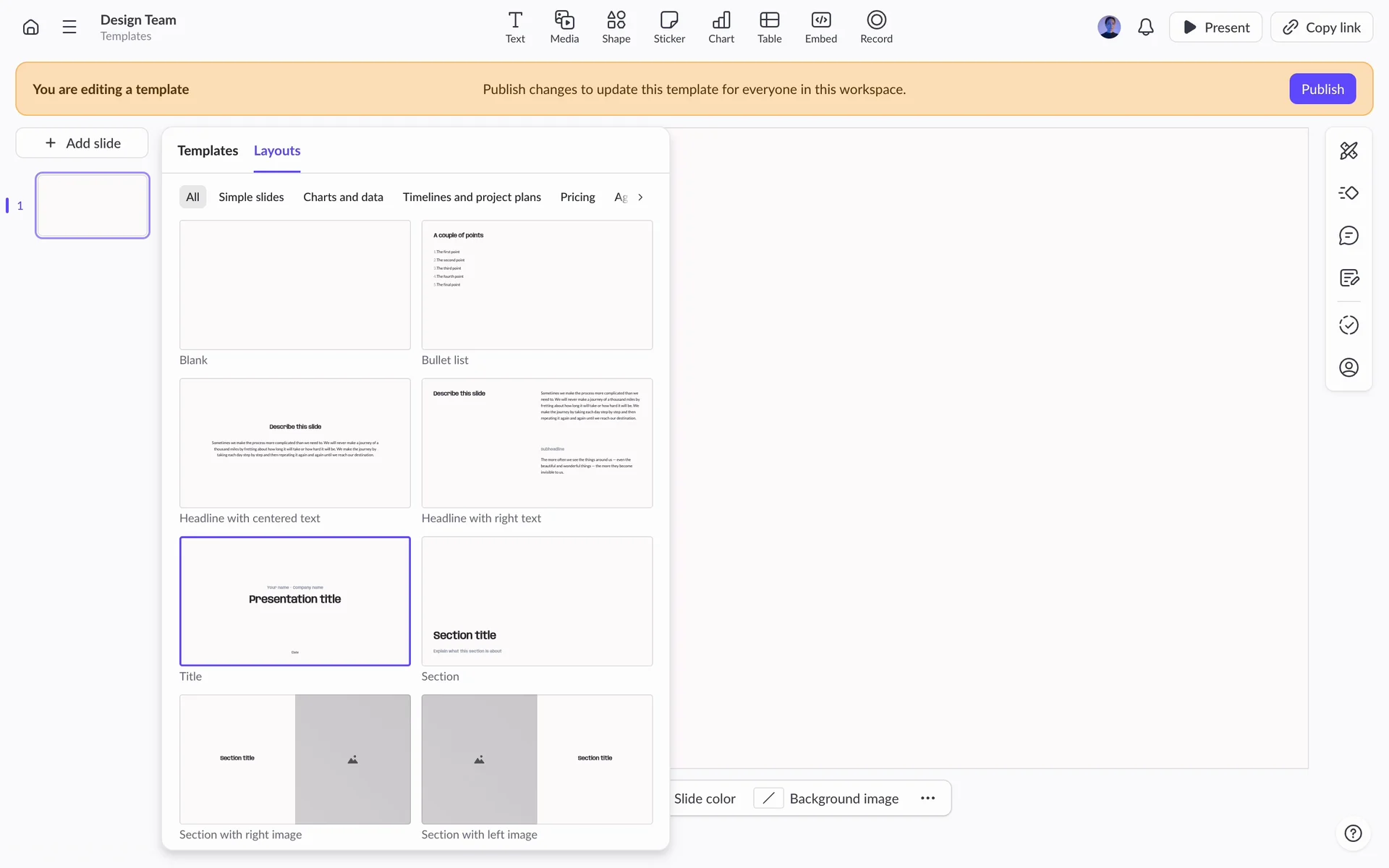Click the Embed toolbar icon

[820, 27]
